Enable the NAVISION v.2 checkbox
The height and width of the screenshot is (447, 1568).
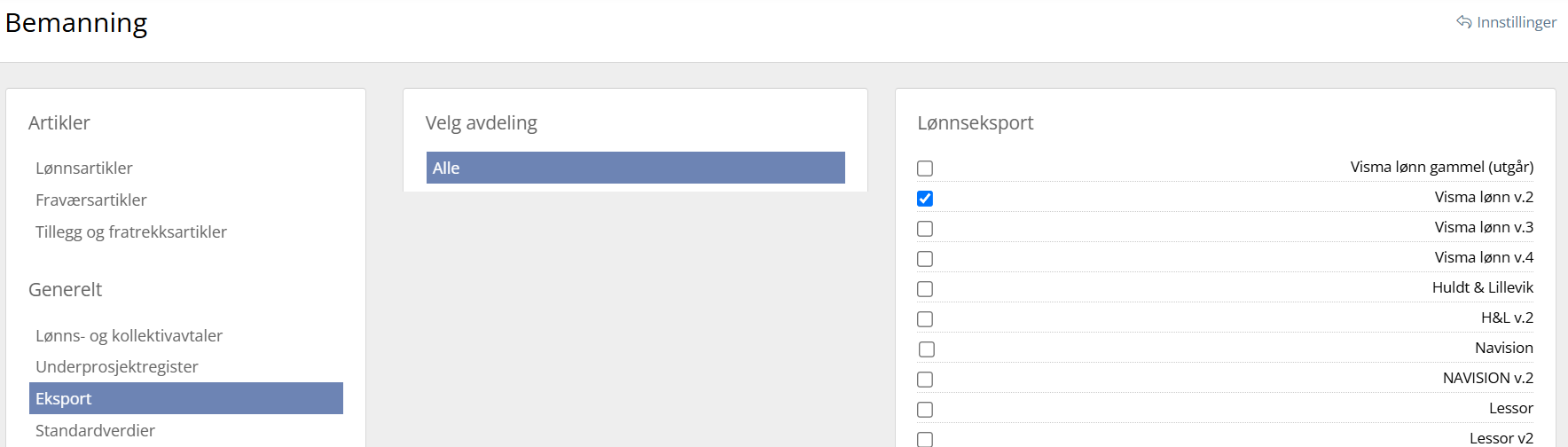tap(925, 380)
